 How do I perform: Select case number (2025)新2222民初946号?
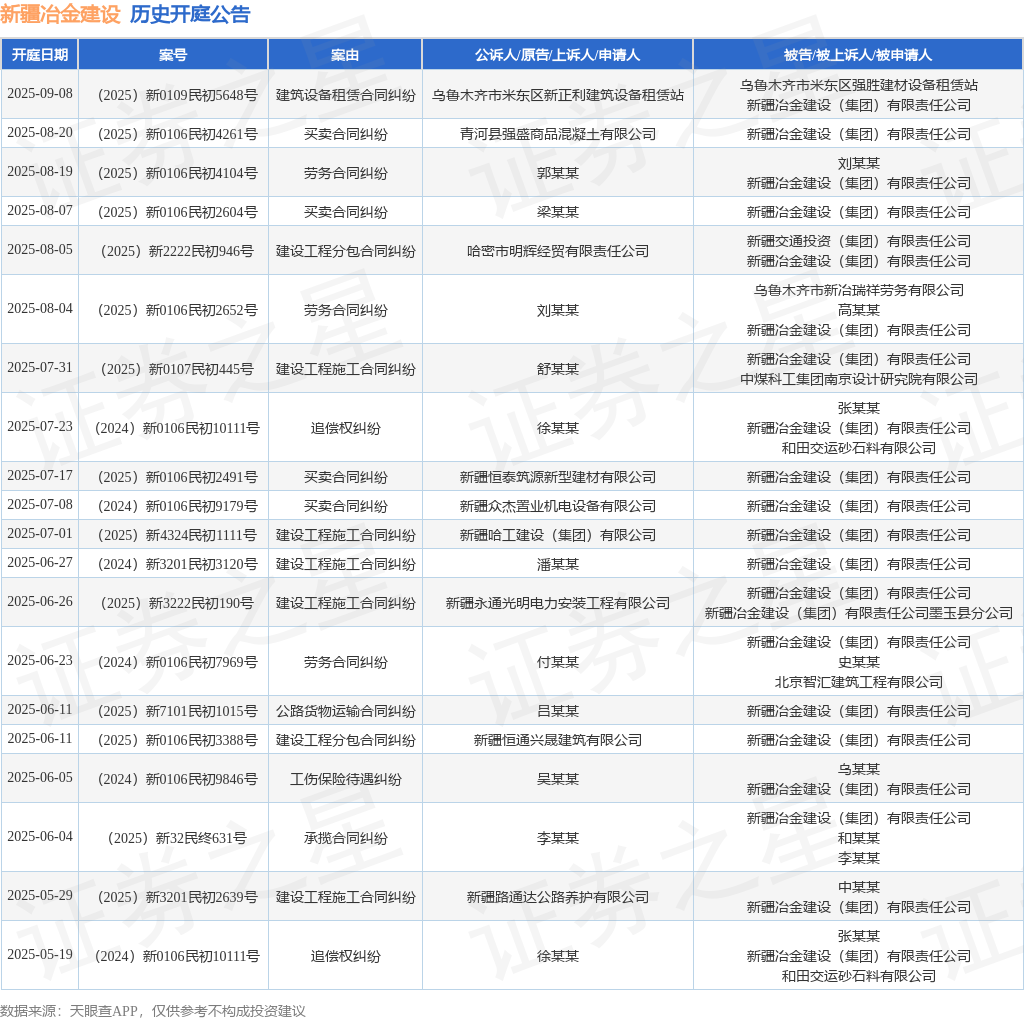(x=177, y=252)
